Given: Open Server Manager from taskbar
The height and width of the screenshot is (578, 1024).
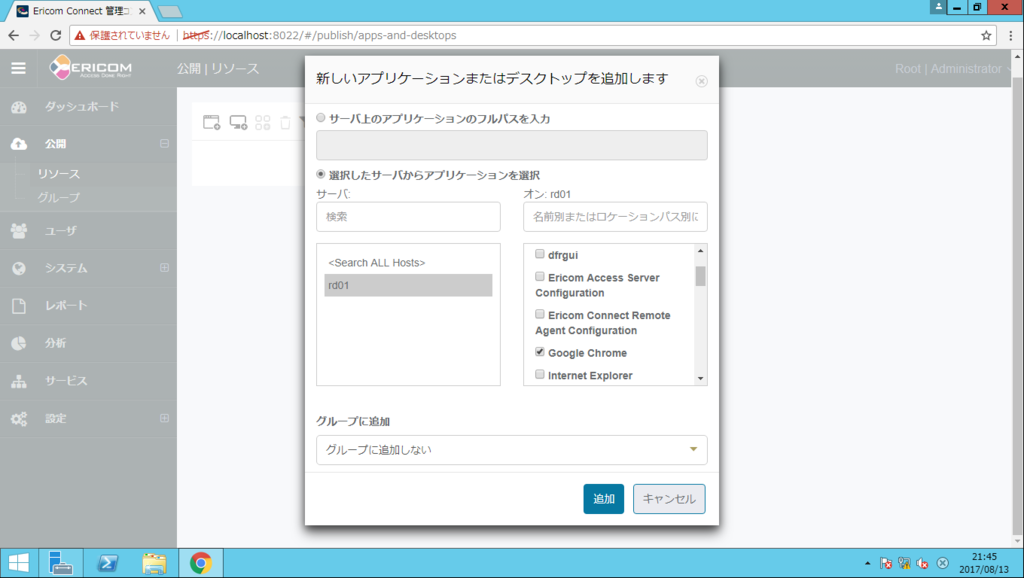Looking at the screenshot, I should coord(60,563).
